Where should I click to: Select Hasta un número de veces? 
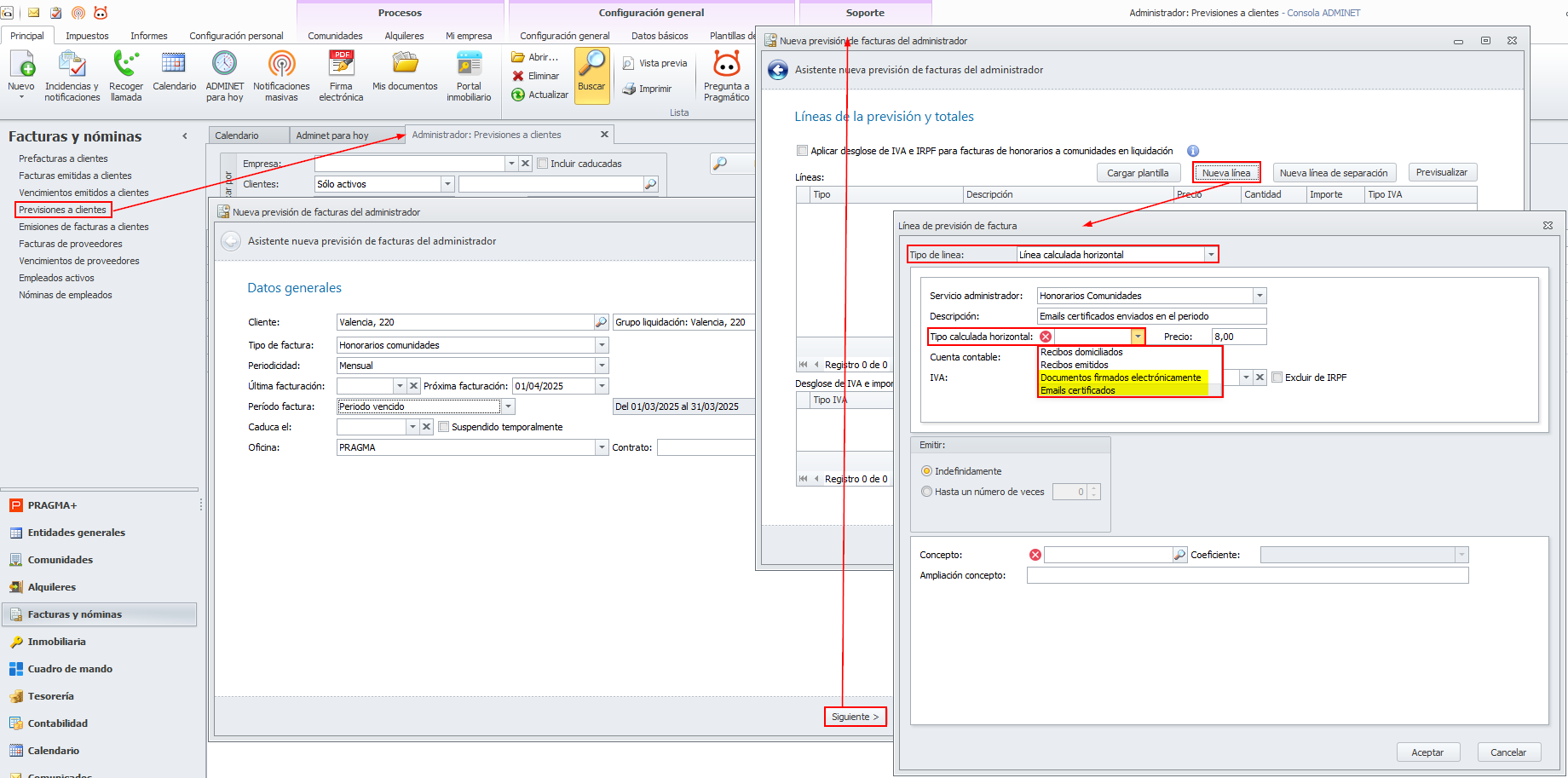click(x=927, y=492)
